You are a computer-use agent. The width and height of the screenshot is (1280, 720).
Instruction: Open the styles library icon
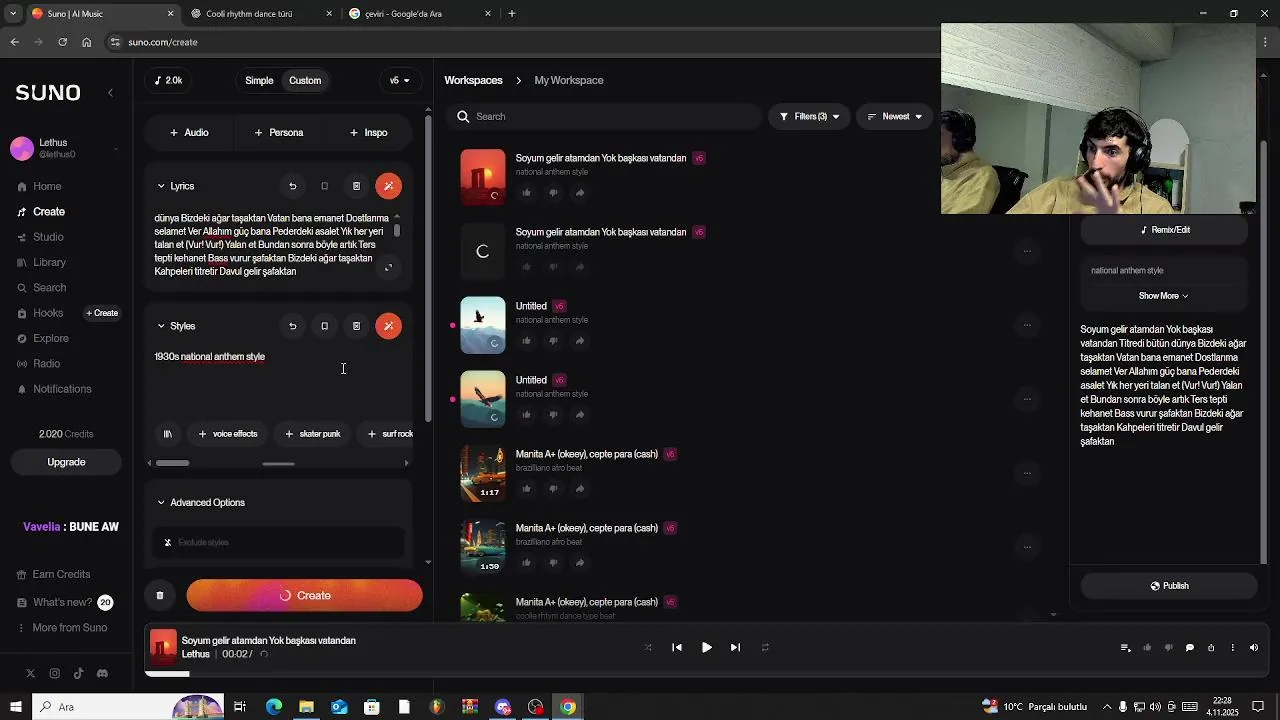tap(168, 434)
